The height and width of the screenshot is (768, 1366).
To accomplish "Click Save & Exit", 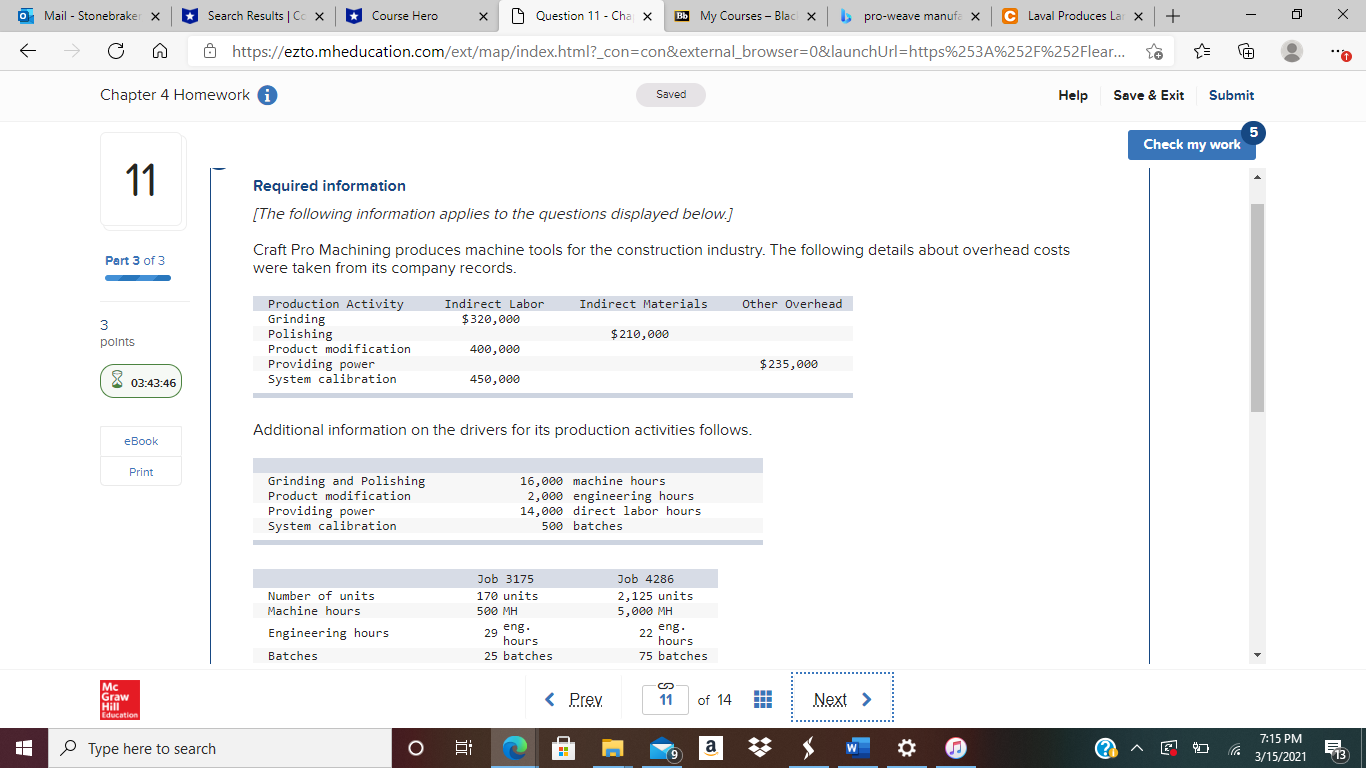I will coord(1148,95).
